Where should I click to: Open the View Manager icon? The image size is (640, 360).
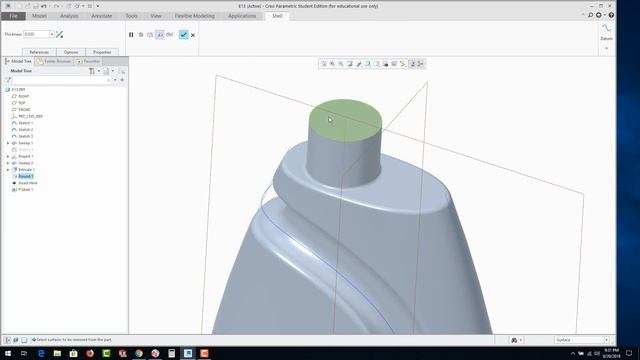(x=385, y=64)
